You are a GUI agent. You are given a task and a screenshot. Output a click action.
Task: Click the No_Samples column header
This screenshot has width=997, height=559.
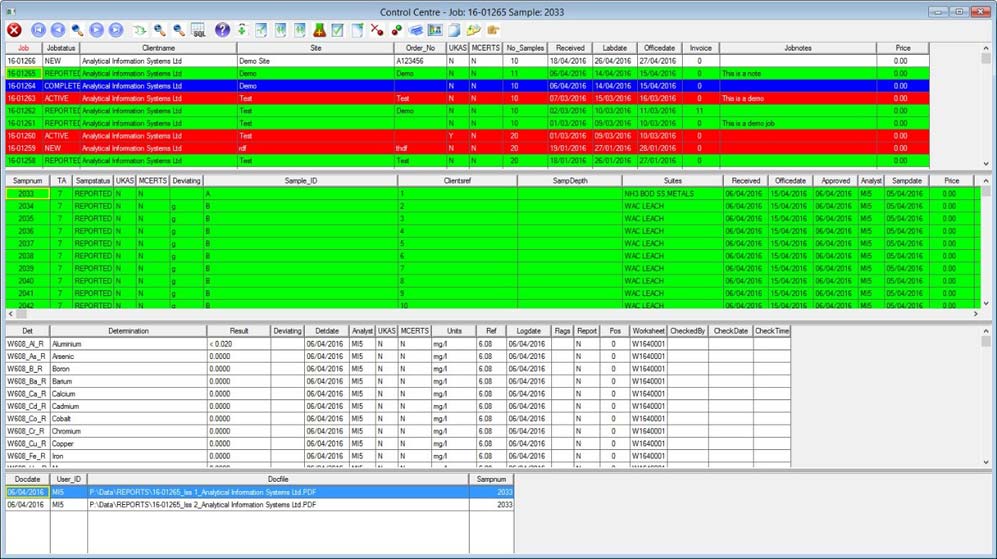click(525, 48)
